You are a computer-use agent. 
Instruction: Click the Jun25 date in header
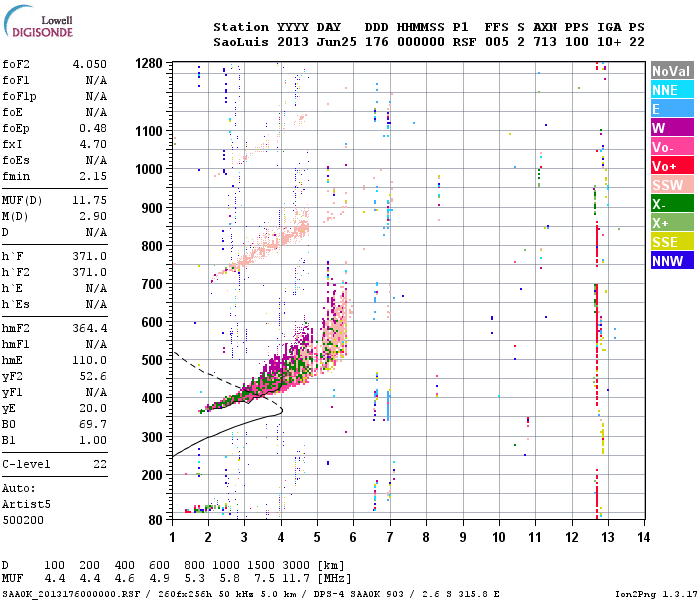336,42
